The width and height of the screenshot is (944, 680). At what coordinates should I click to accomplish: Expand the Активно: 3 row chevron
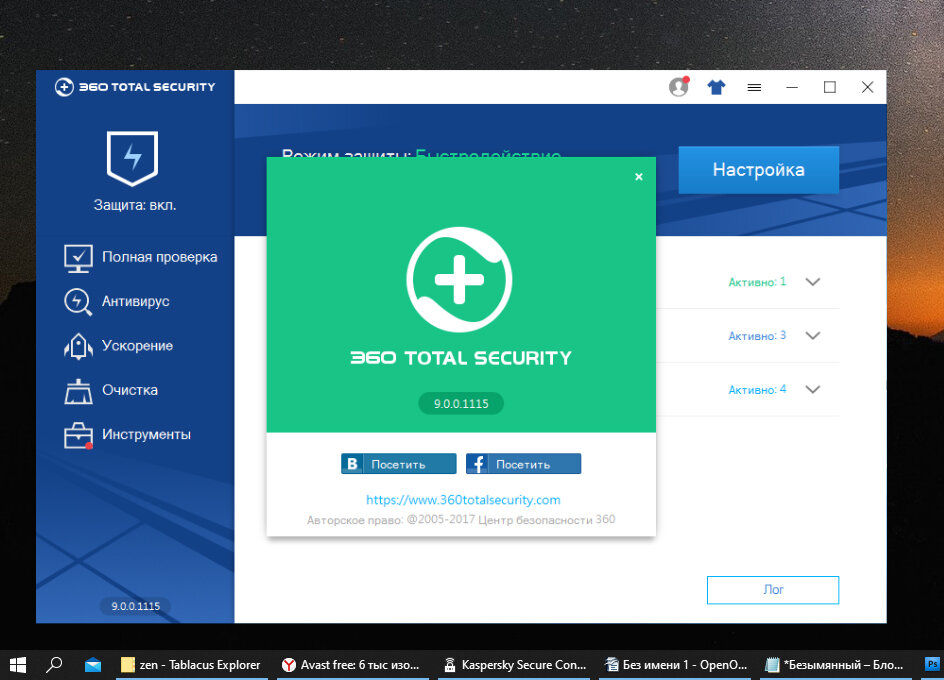(813, 335)
